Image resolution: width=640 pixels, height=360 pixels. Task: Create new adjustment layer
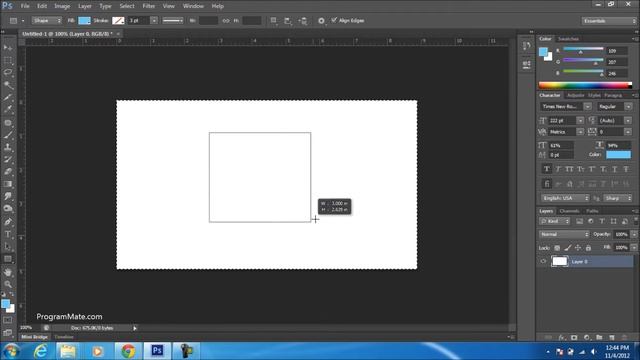tap(587, 338)
